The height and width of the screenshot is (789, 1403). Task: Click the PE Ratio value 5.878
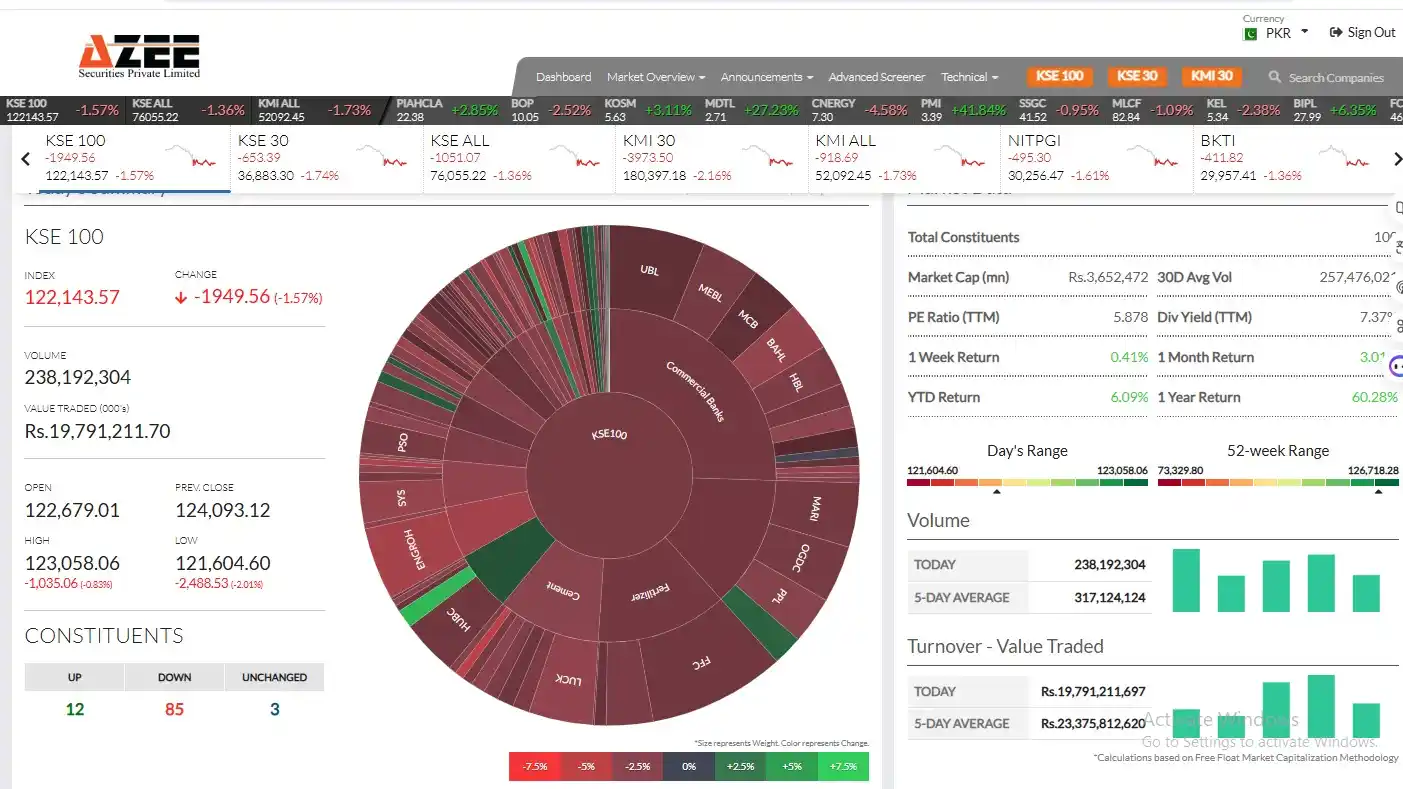tap(1131, 317)
